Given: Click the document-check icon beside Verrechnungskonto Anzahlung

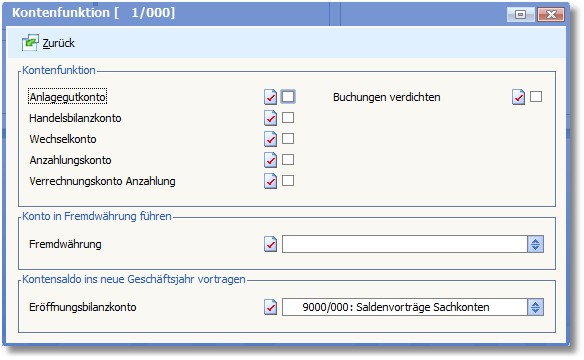Looking at the screenshot, I should (270, 181).
